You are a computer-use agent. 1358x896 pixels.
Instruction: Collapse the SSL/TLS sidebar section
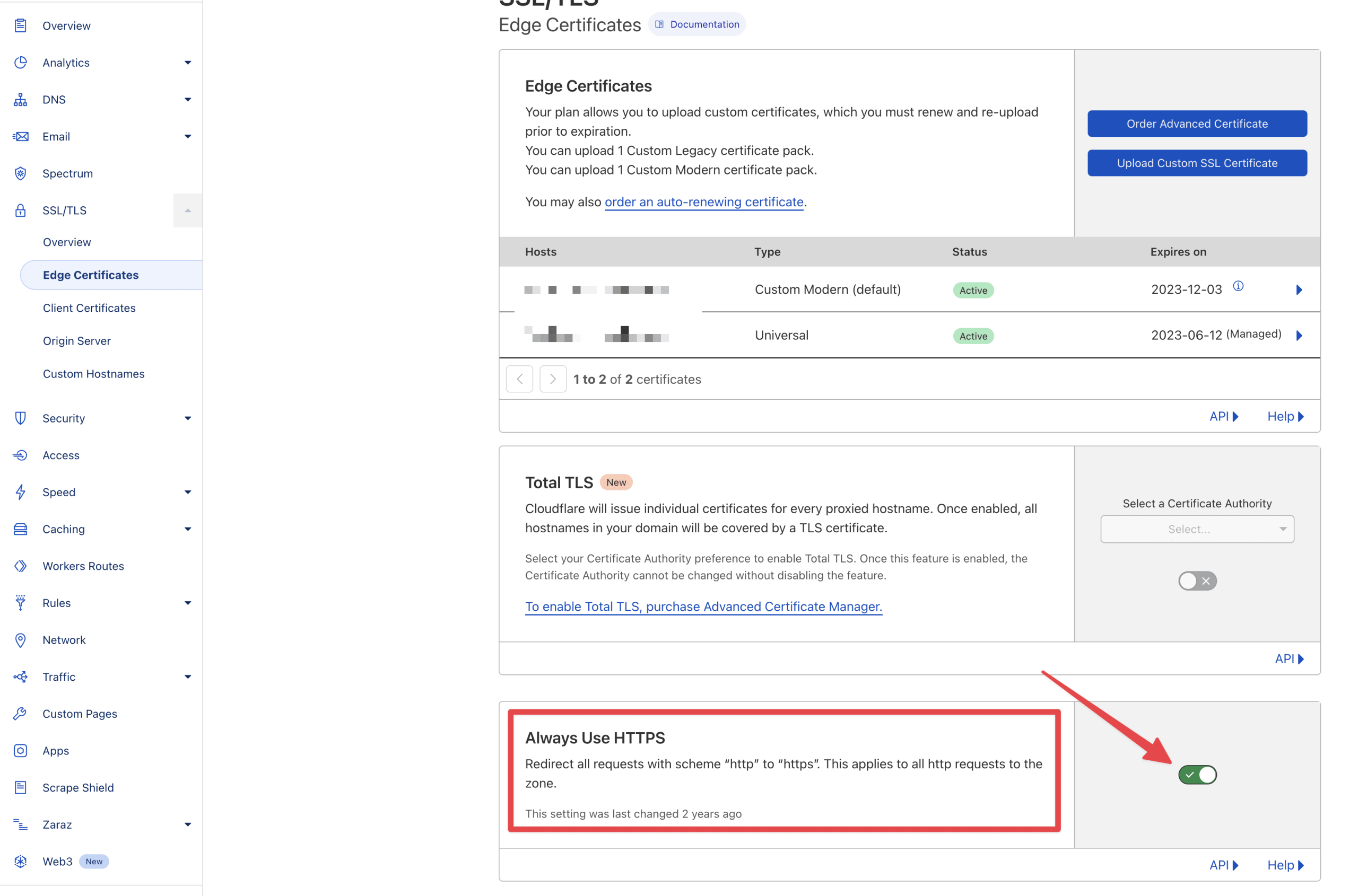pos(188,210)
